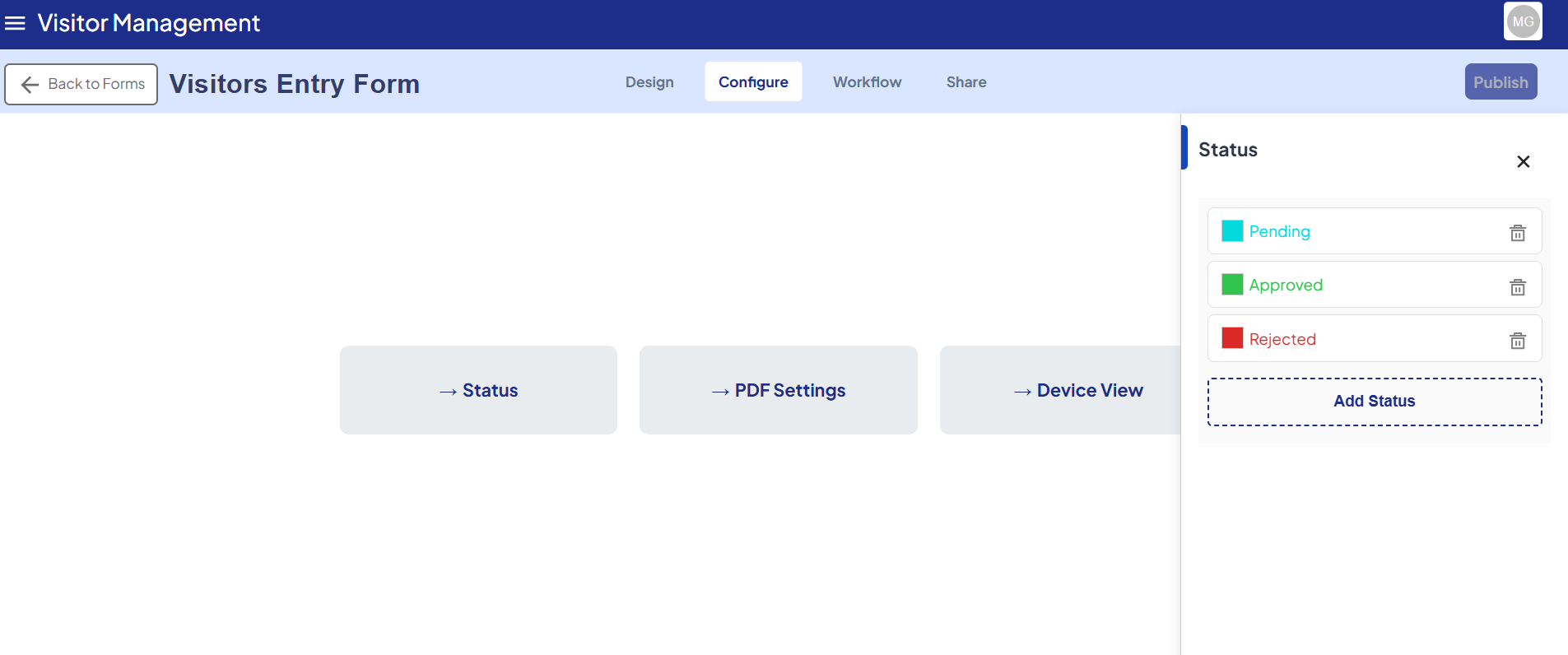Open the PDF Settings card
Viewport: 1568px width, 655px height.
778,390
